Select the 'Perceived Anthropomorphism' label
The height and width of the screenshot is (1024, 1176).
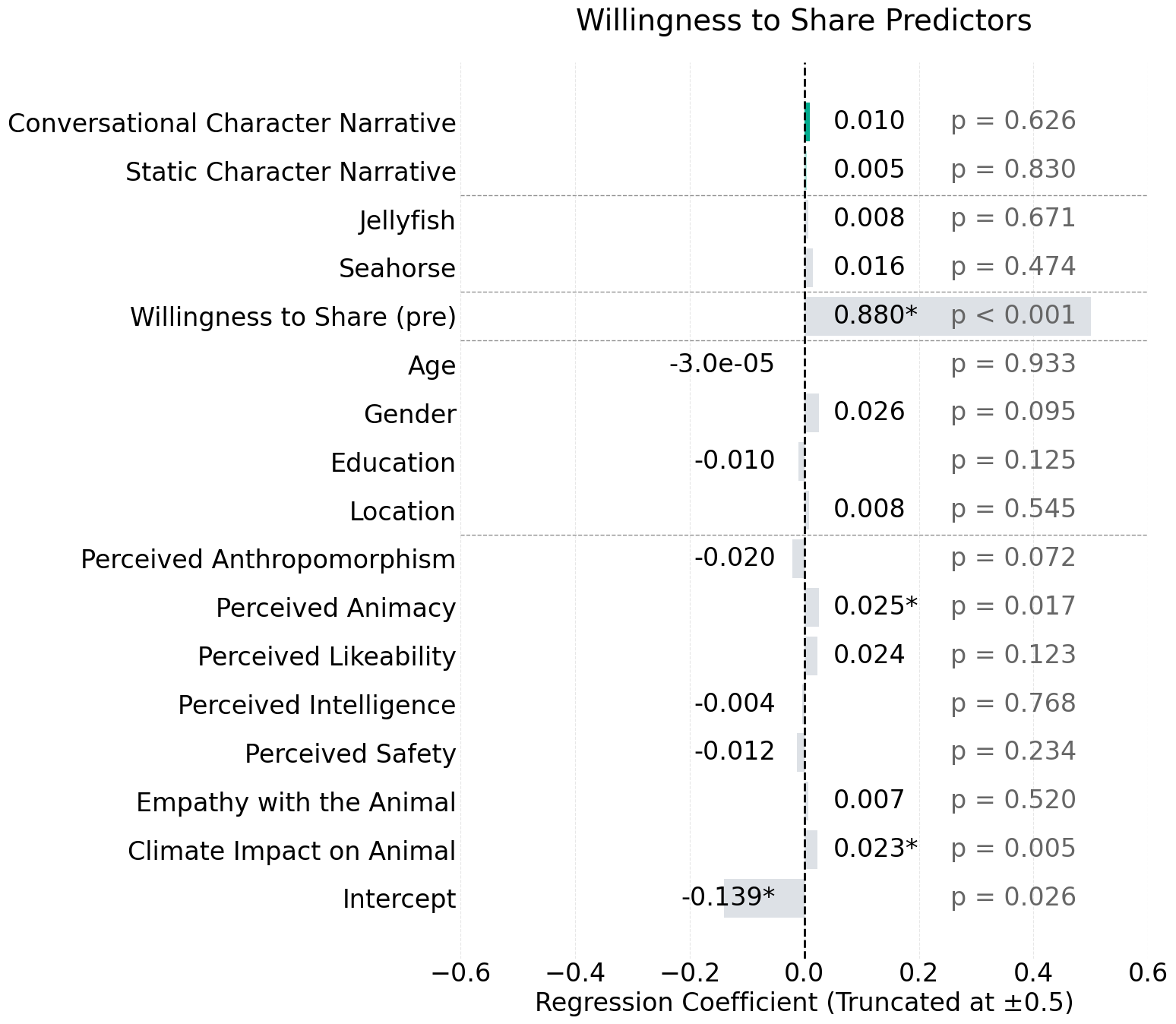coord(268,559)
